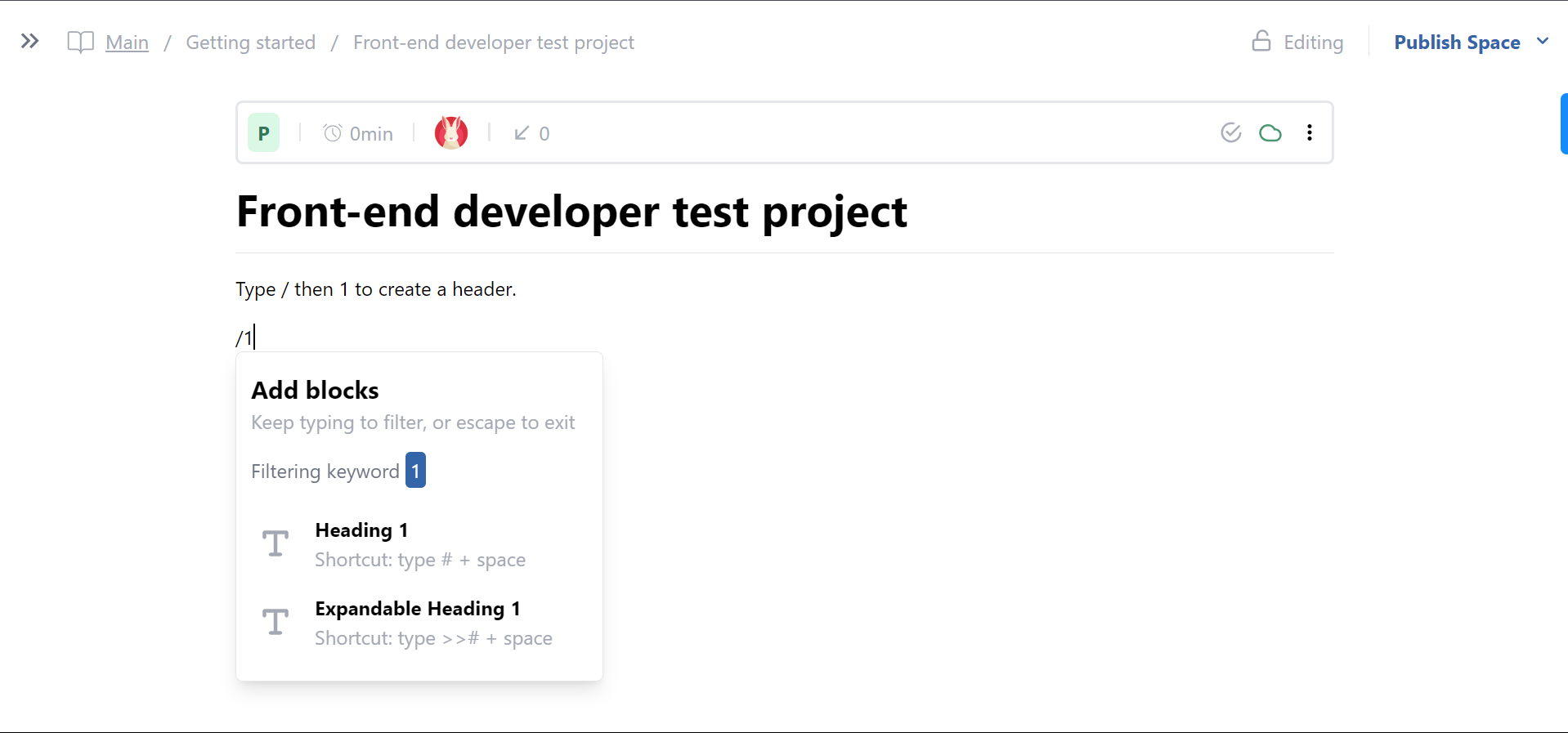Click 'Shortcut: type # + space' hint

click(x=420, y=560)
